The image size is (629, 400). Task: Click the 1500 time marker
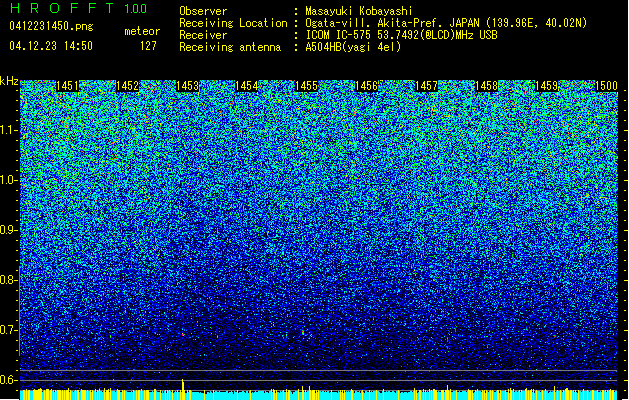[606, 86]
